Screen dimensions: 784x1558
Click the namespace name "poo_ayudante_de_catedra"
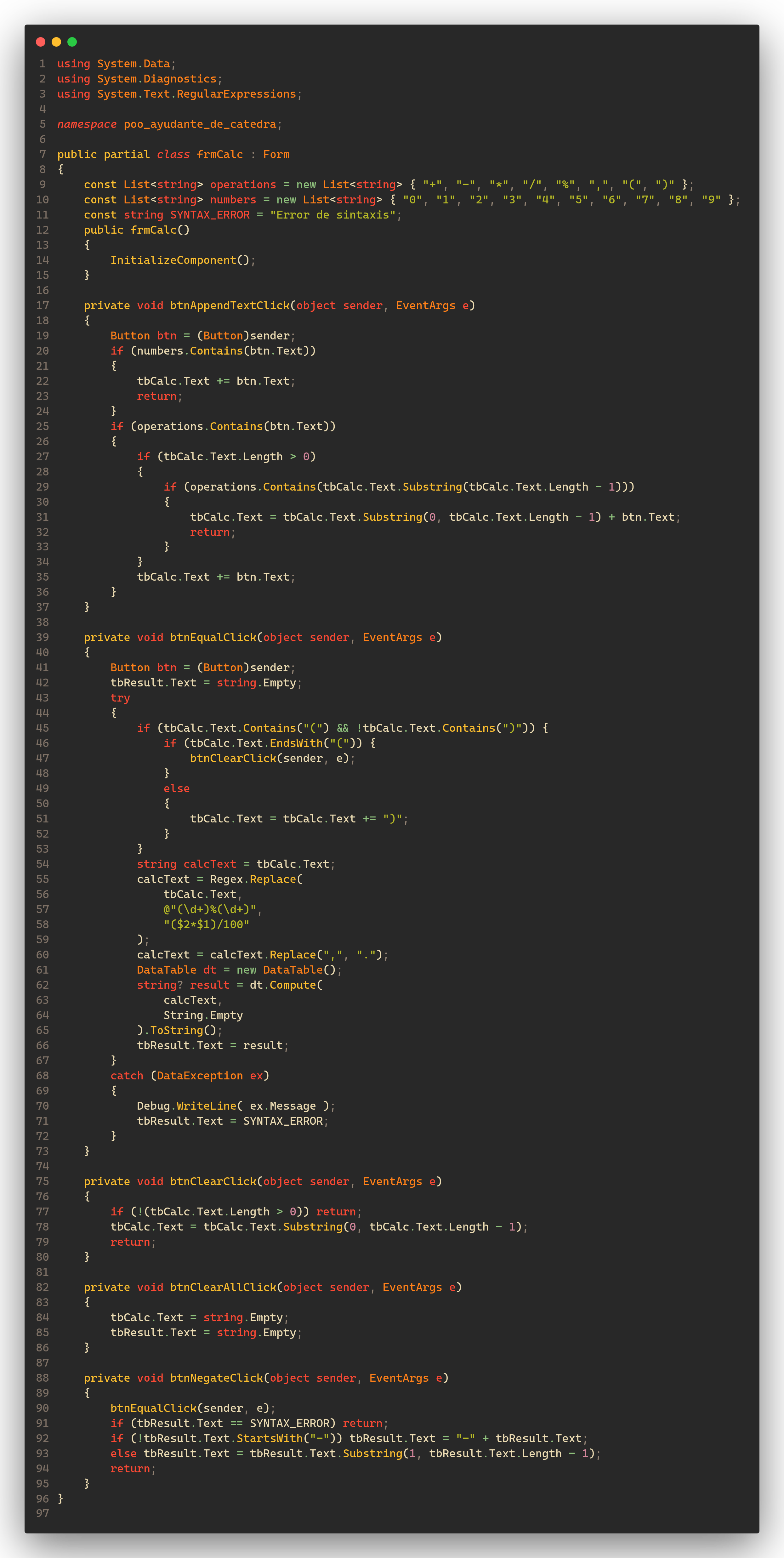(x=200, y=124)
